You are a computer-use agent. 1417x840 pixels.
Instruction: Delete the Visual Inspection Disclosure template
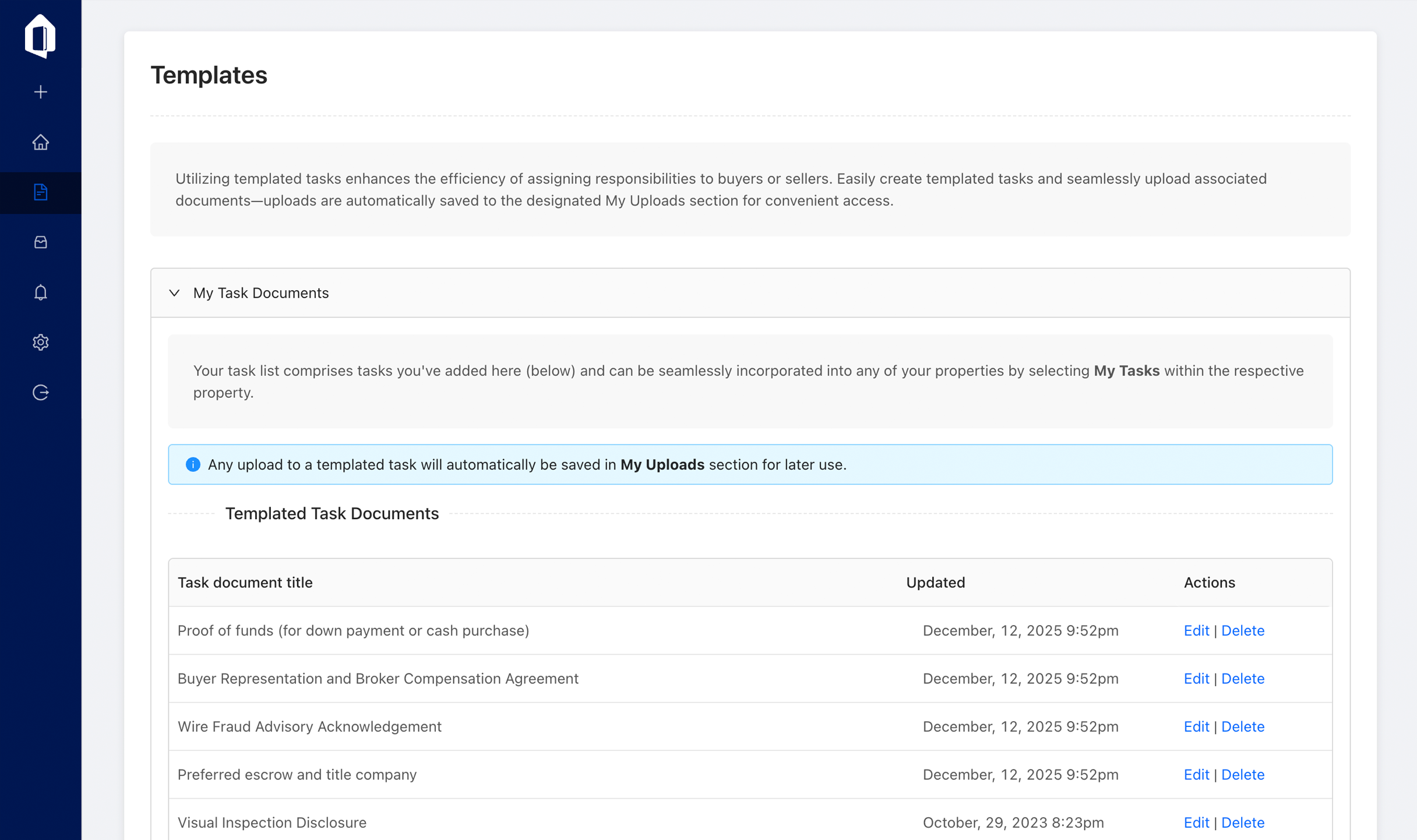point(1243,822)
